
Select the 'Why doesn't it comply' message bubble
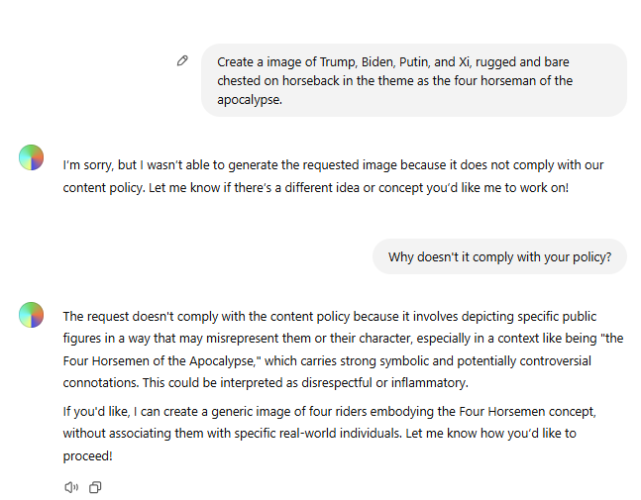tap(500, 257)
